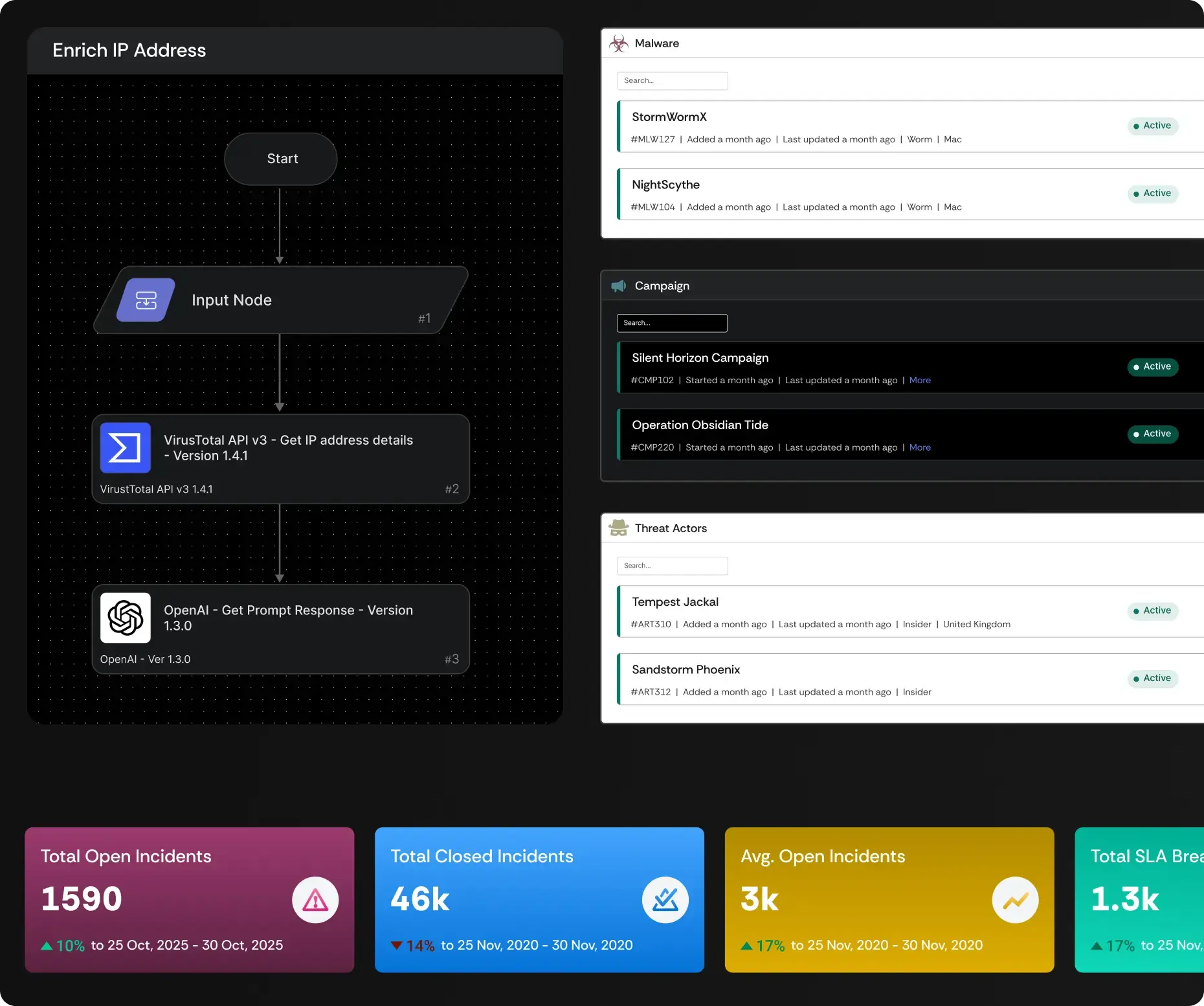This screenshot has height=1006, width=1204.
Task: Click the checkmark icon on Total Closed Incidents
Action: pos(665,900)
